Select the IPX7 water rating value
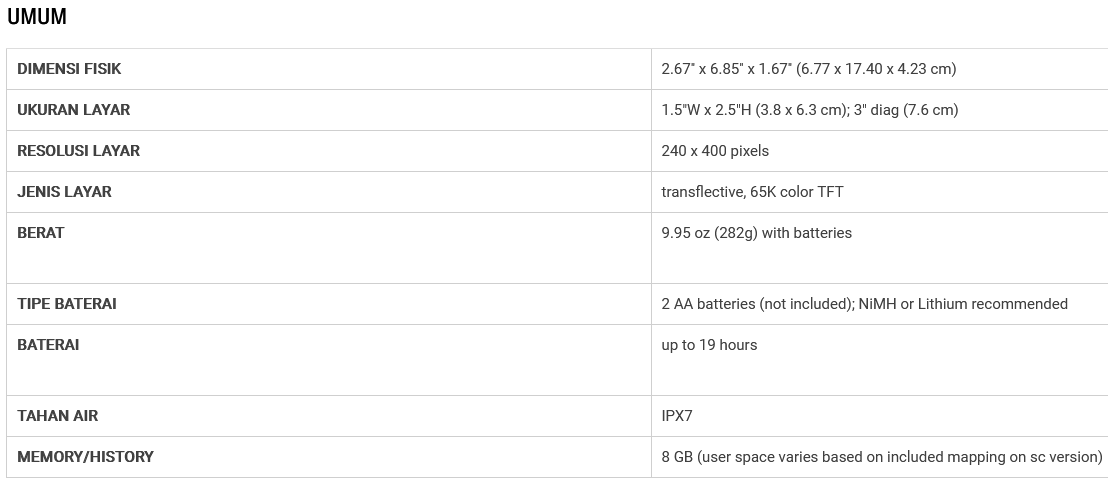1108x483 pixels. pyautogui.click(x=676, y=416)
